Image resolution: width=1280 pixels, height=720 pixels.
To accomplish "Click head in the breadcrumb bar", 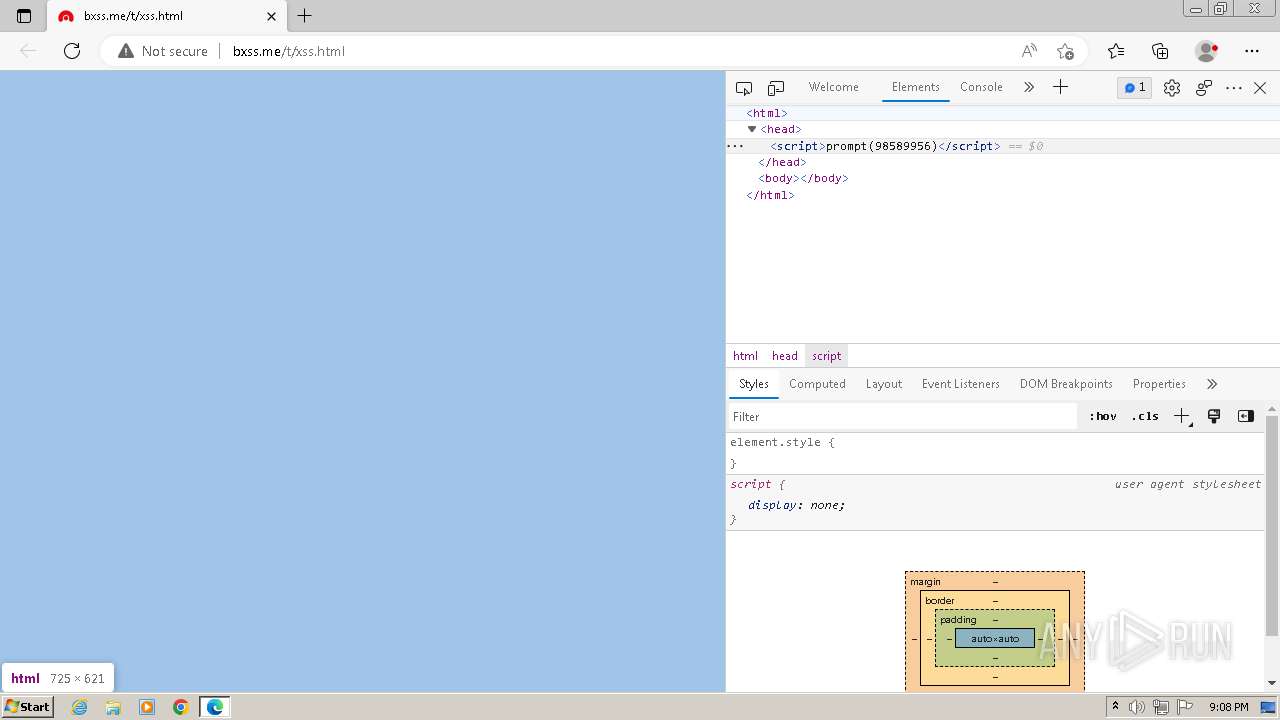I will 785,356.
